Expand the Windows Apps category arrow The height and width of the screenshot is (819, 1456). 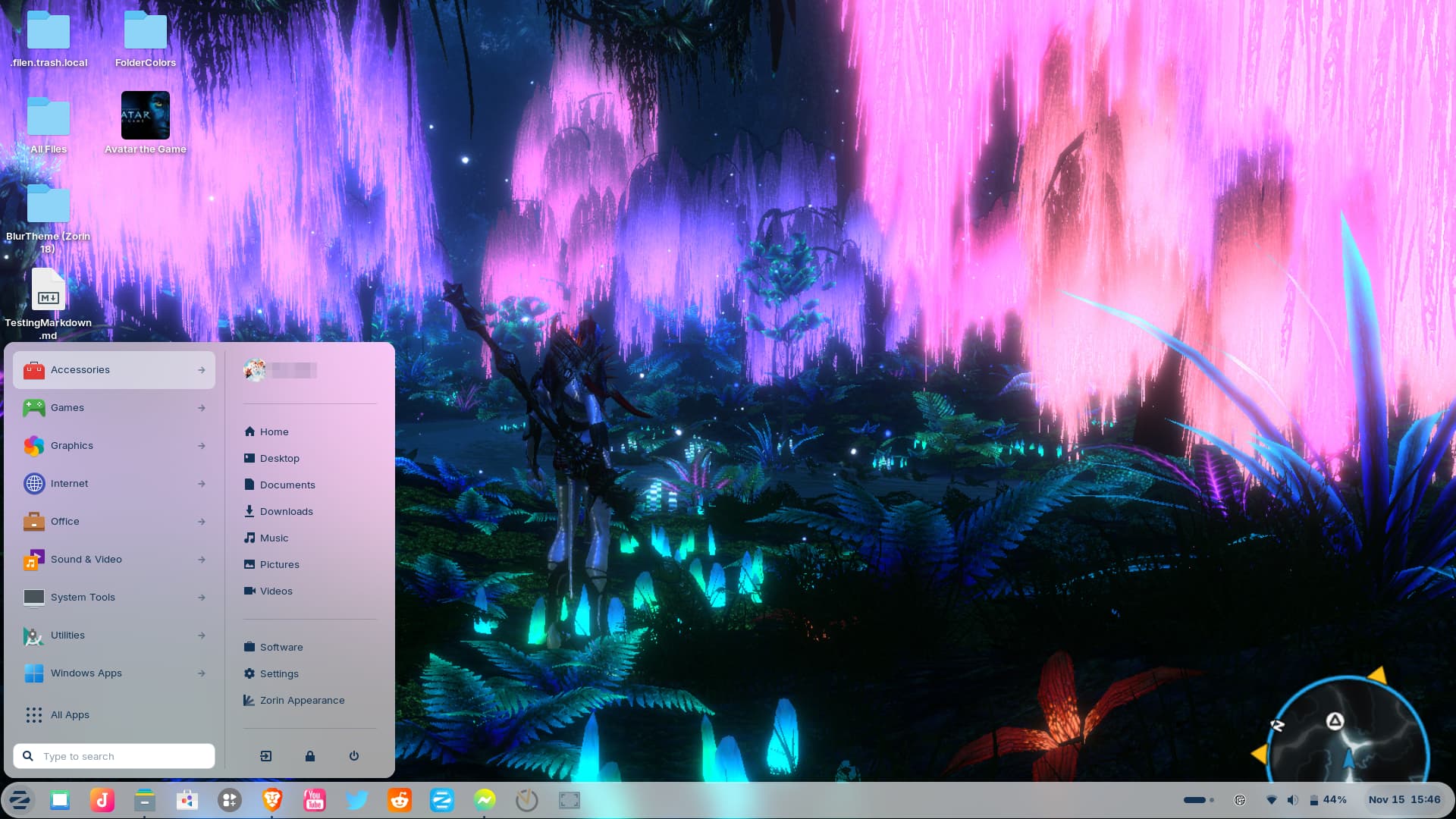pos(201,673)
